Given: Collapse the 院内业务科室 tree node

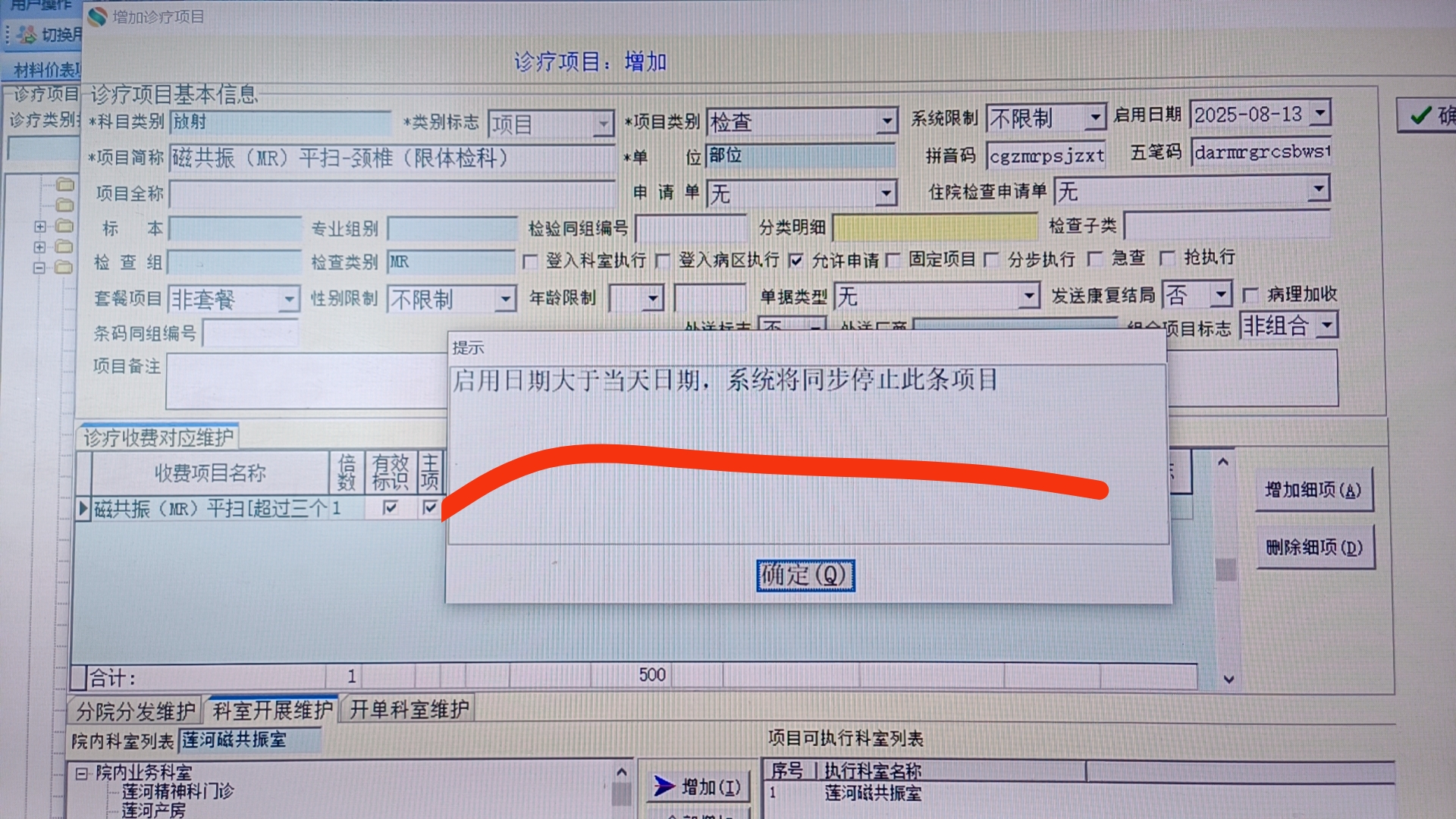Looking at the screenshot, I should (81, 773).
